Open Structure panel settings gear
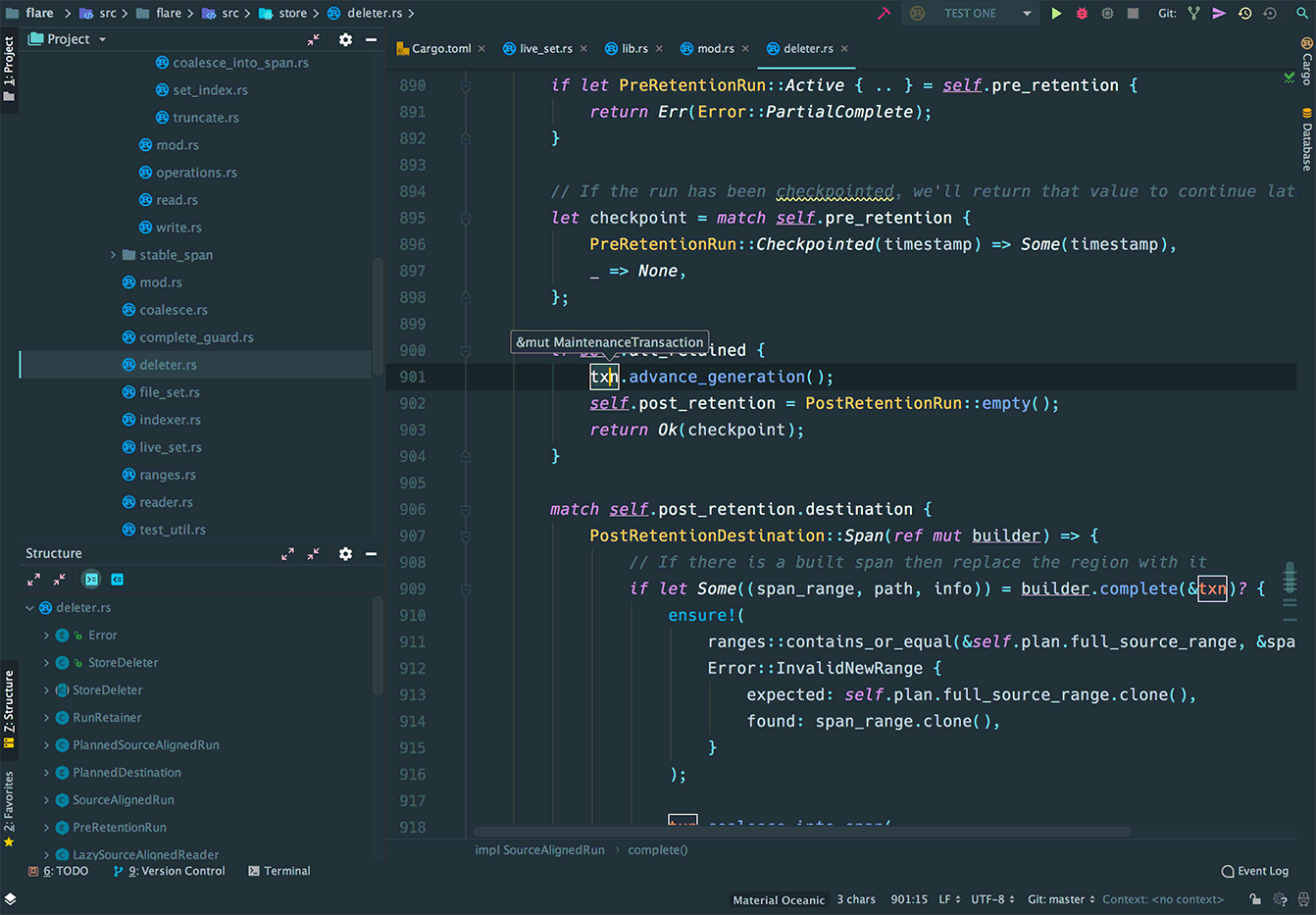Image resolution: width=1316 pixels, height=915 pixels. tap(345, 553)
